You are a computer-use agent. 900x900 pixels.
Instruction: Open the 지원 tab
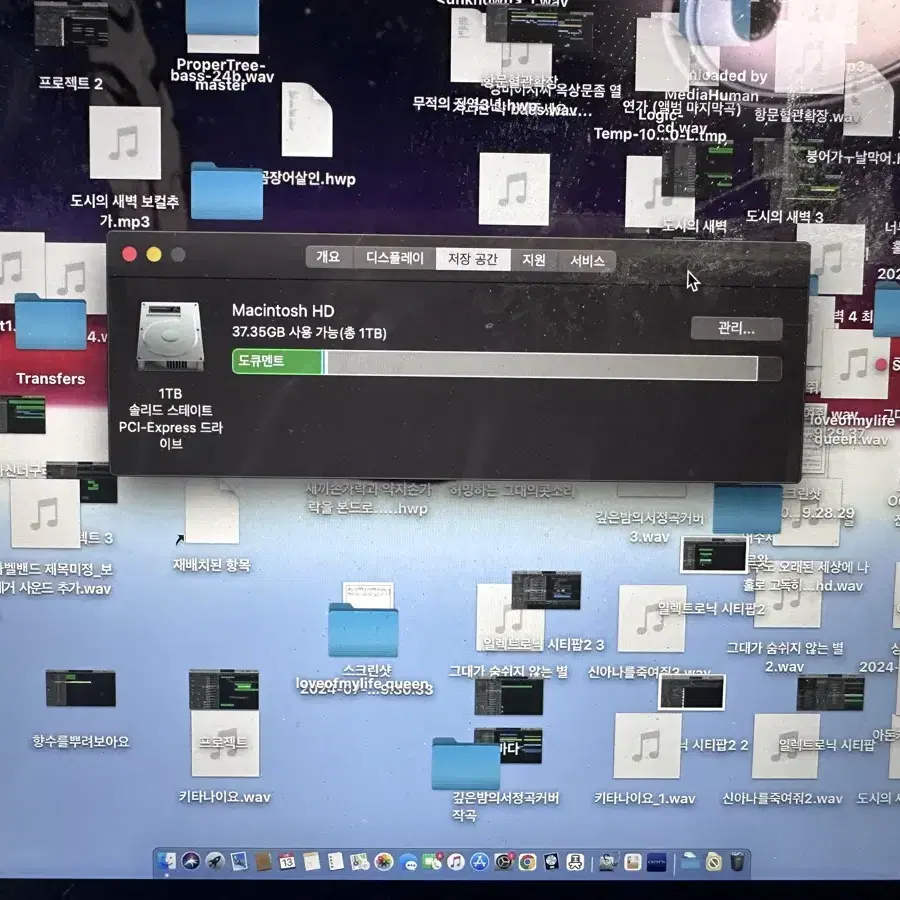point(534,260)
